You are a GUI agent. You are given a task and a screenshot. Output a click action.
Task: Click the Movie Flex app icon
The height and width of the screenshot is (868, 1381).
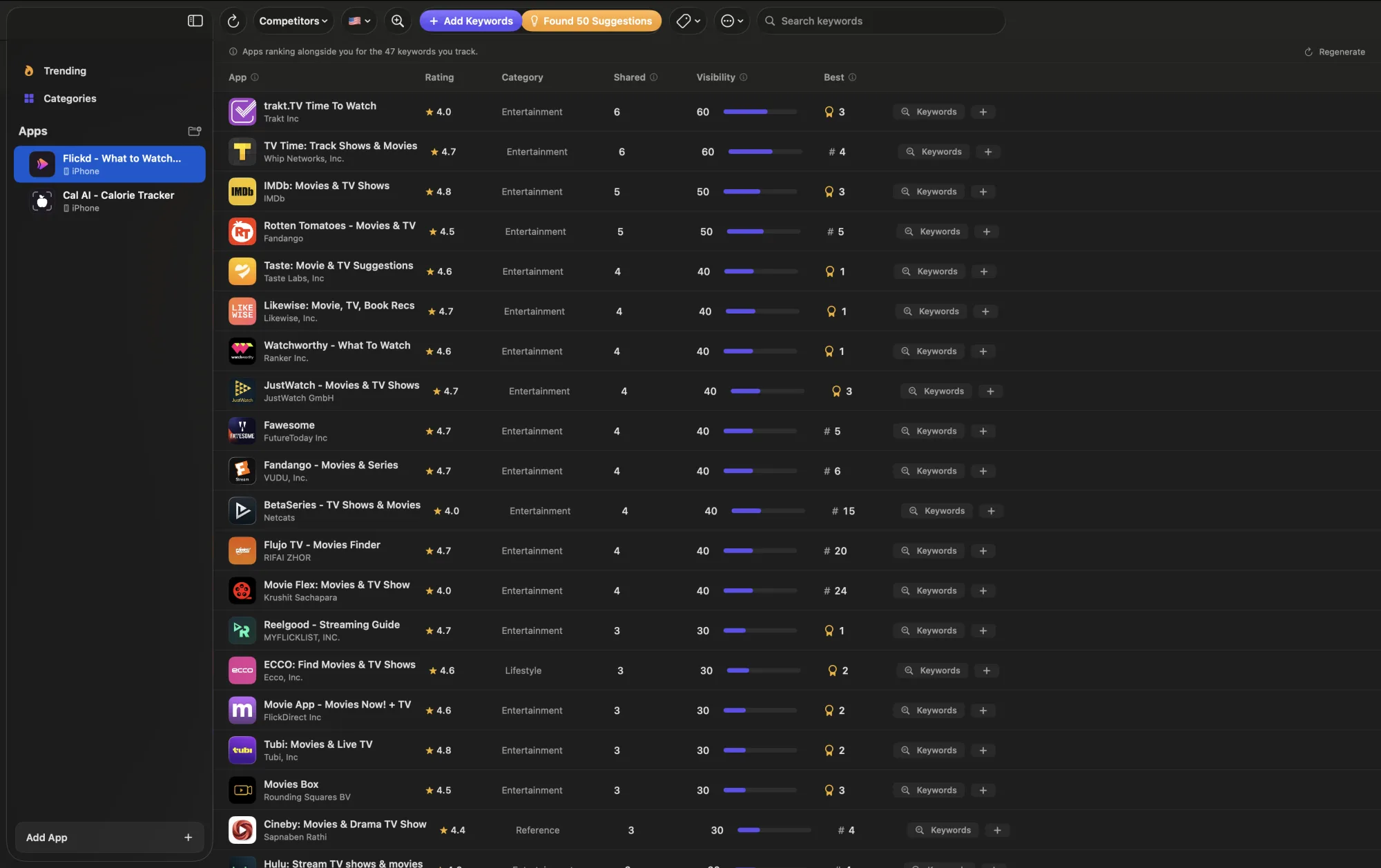click(x=242, y=590)
